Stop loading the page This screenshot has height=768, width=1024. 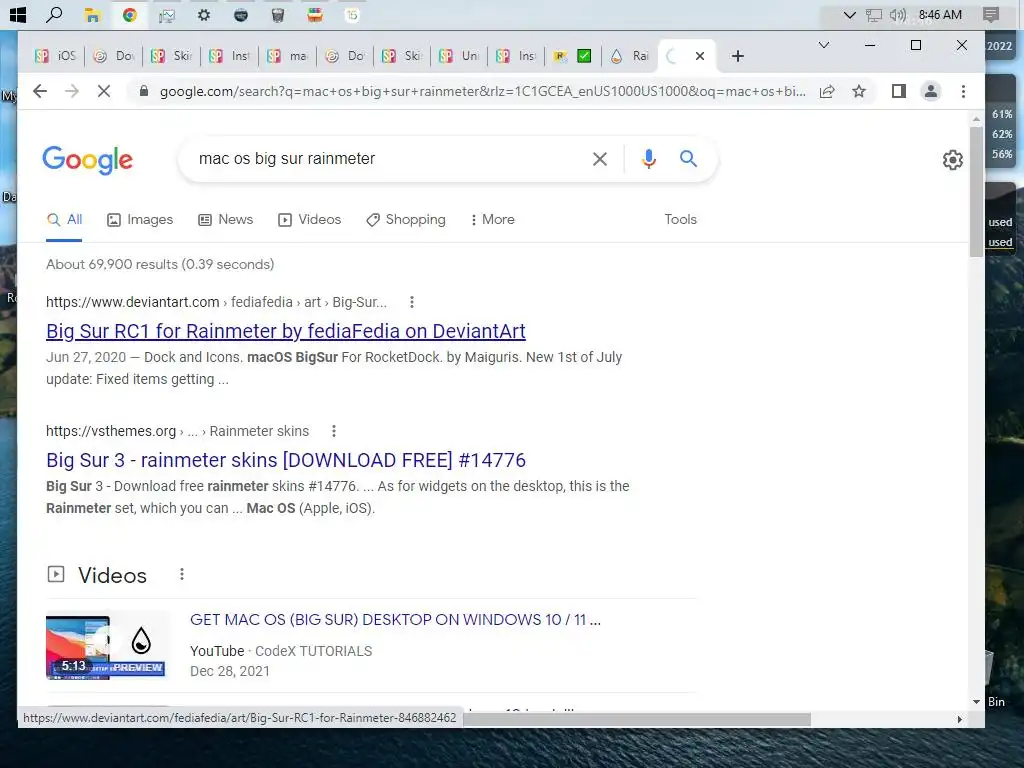point(104,91)
